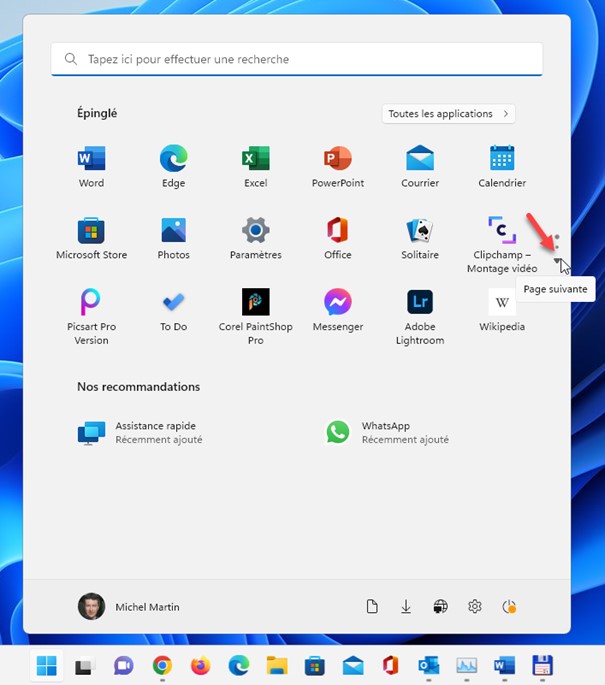Open Documents folder icon in Start footer
605x685 pixels.
point(372,607)
